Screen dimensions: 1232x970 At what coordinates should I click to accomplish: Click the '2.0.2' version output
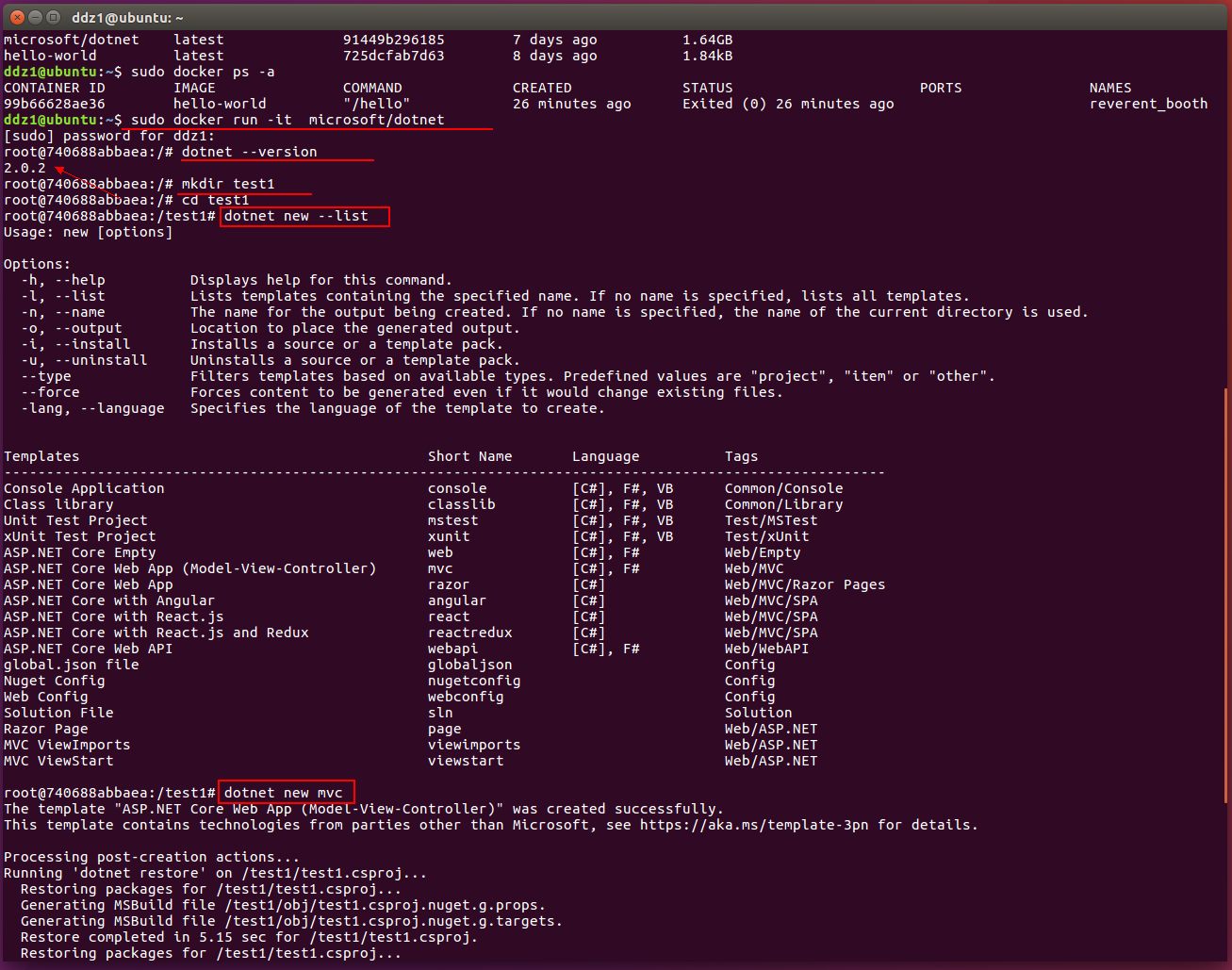(x=25, y=168)
